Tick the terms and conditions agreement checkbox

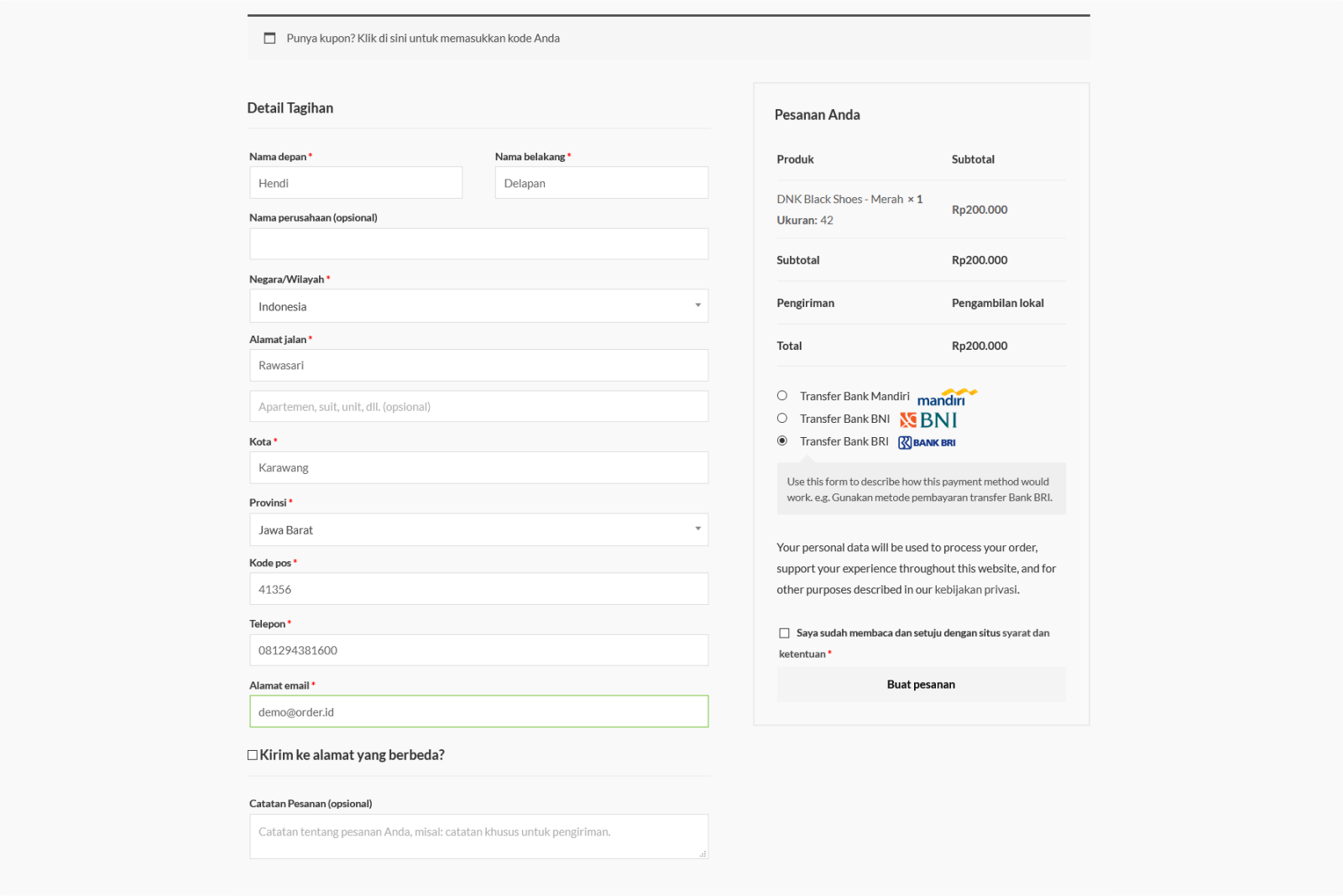point(784,633)
